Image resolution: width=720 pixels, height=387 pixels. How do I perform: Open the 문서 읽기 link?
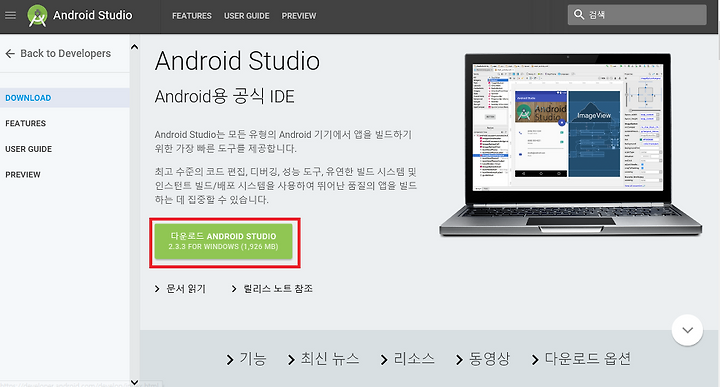[186, 289]
